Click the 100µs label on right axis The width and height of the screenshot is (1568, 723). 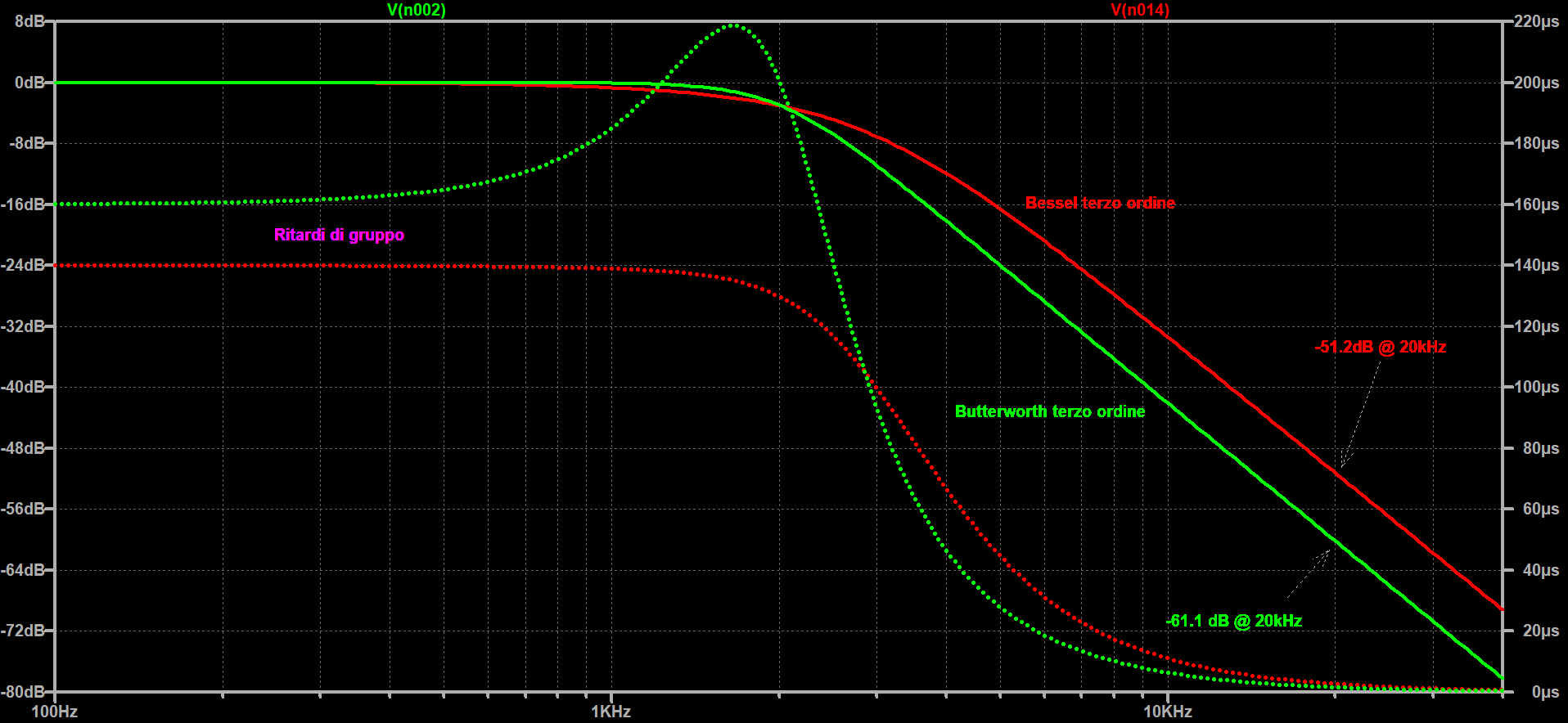pos(1536,387)
